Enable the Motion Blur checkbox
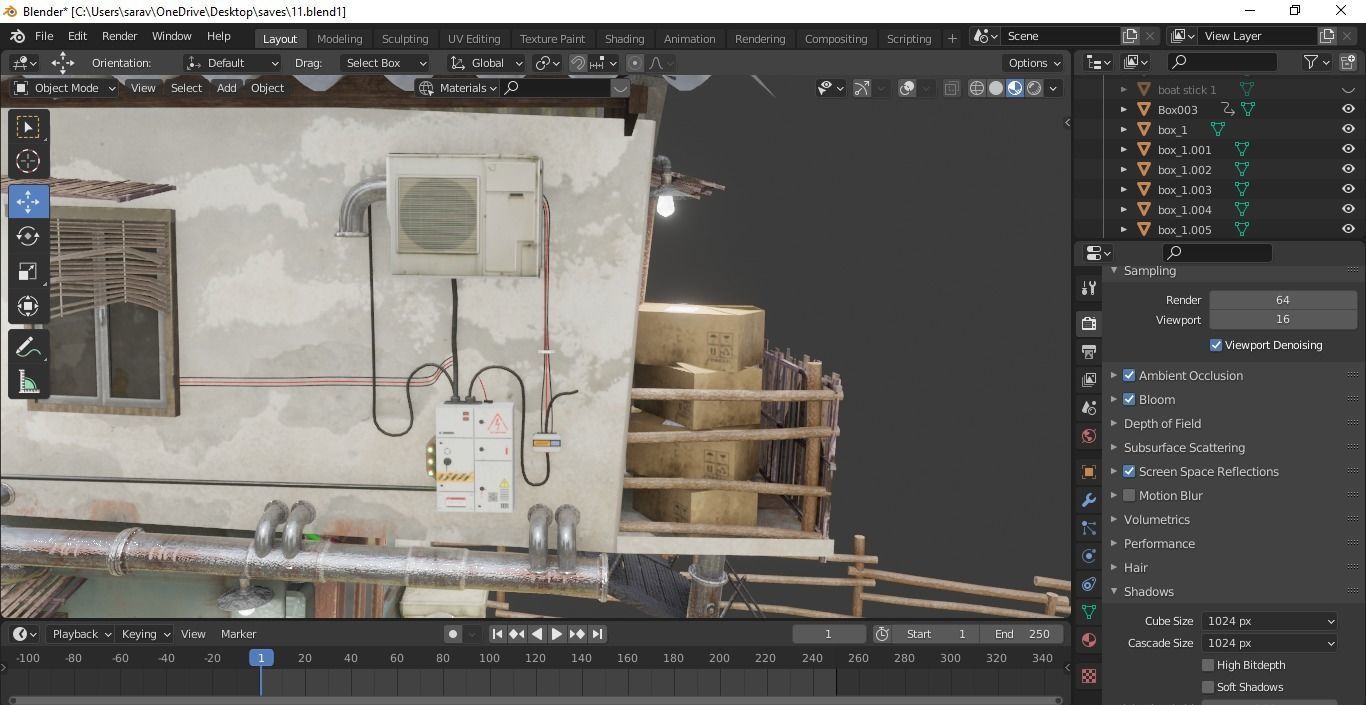 tap(1129, 495)
